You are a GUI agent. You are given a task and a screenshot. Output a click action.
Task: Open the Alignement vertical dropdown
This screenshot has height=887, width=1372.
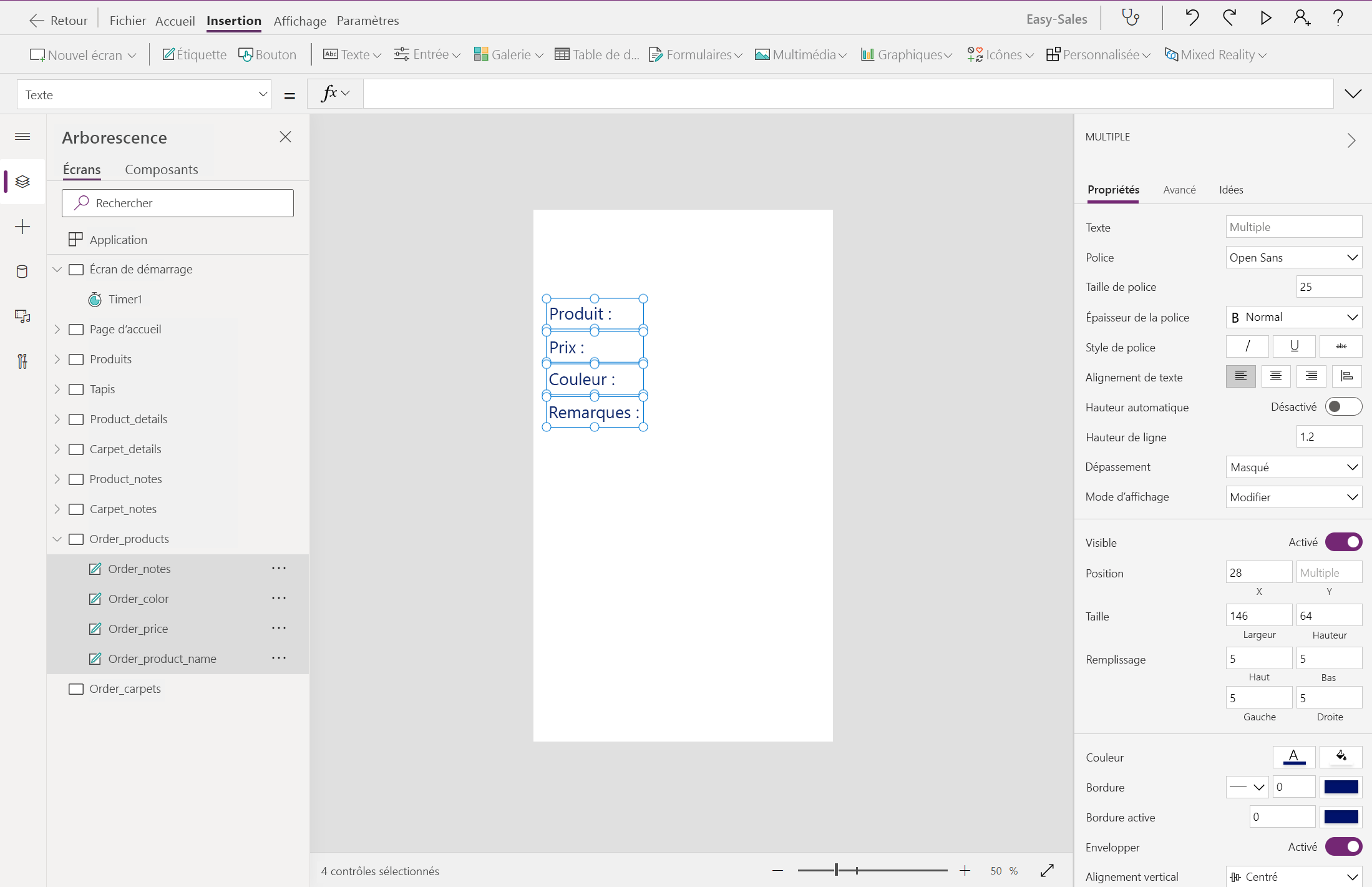[x=1293, y=876]
